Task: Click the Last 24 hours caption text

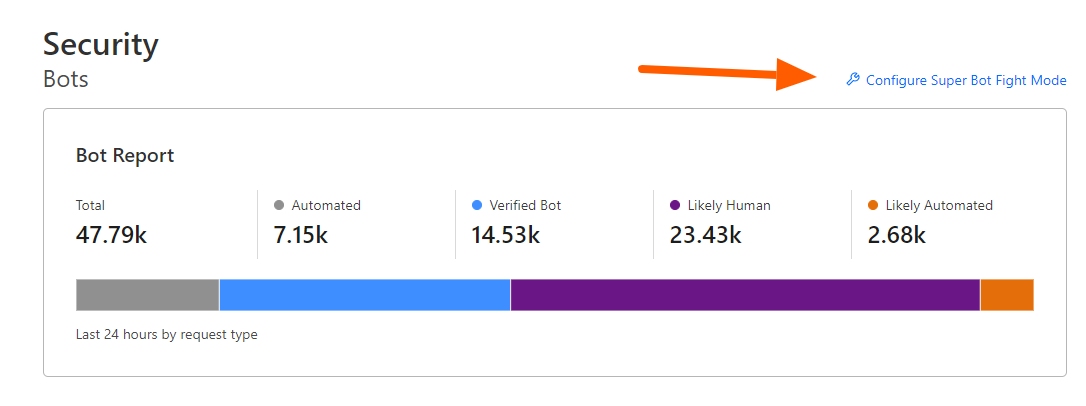Action: (x=167, y=335)
